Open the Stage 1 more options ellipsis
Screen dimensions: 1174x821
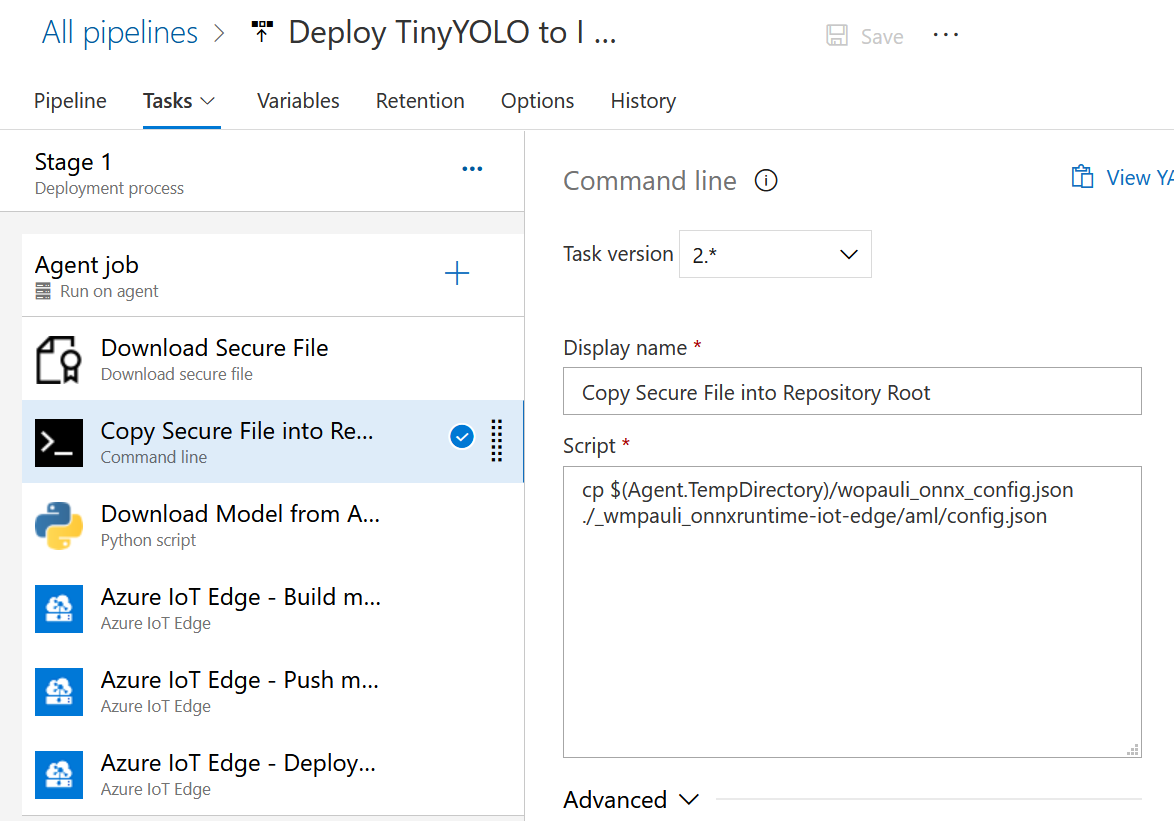pos(472,169)
